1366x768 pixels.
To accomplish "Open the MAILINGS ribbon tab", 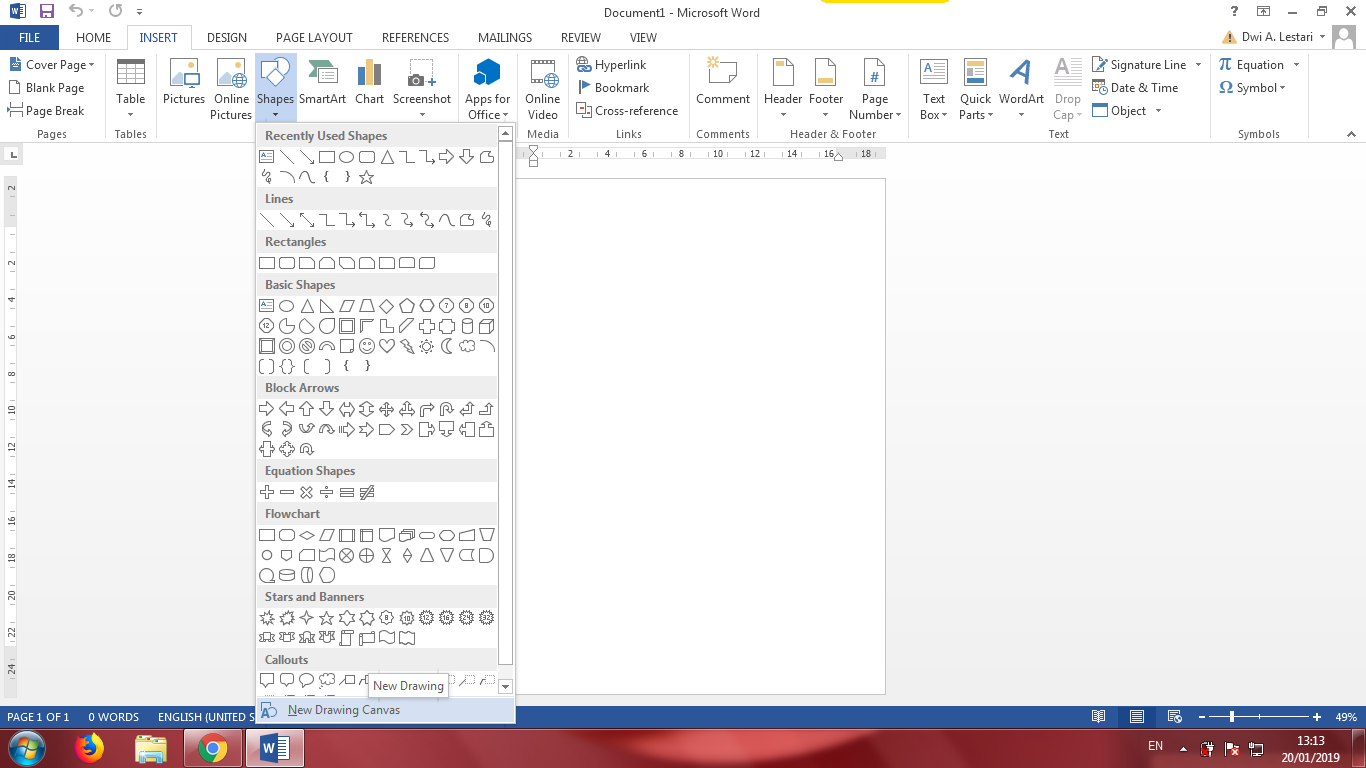I will (x=504, y=37).
